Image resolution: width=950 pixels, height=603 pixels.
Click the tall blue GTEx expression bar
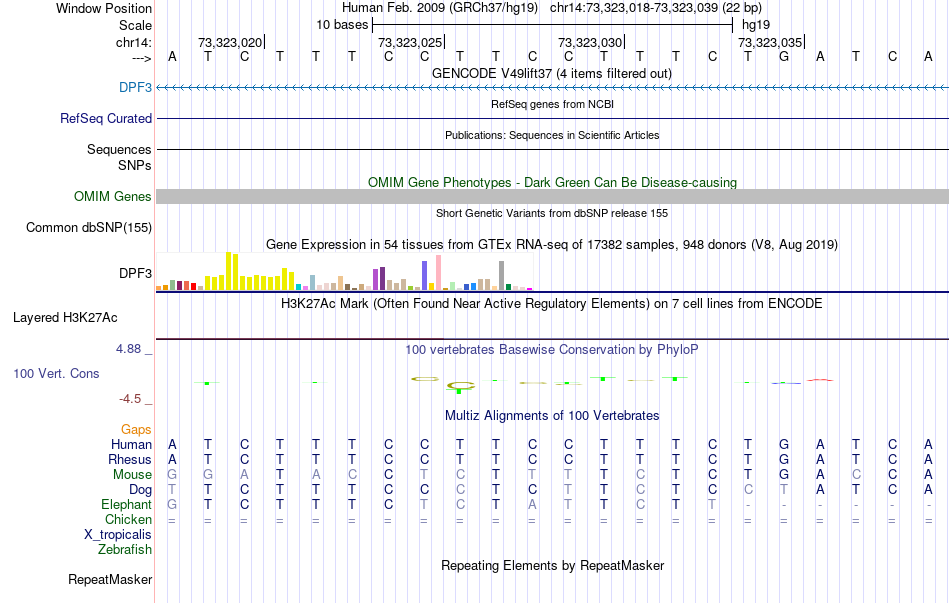point(425,276)
